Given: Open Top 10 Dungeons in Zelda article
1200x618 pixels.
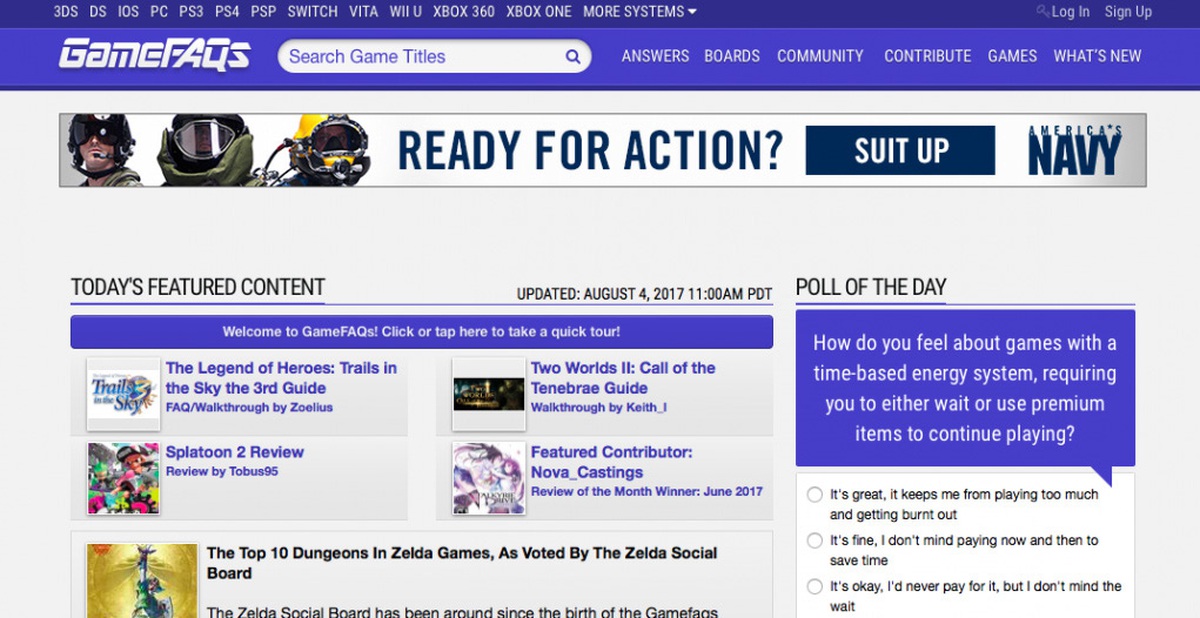Looking at the screenshot, I should pos(462,563).
